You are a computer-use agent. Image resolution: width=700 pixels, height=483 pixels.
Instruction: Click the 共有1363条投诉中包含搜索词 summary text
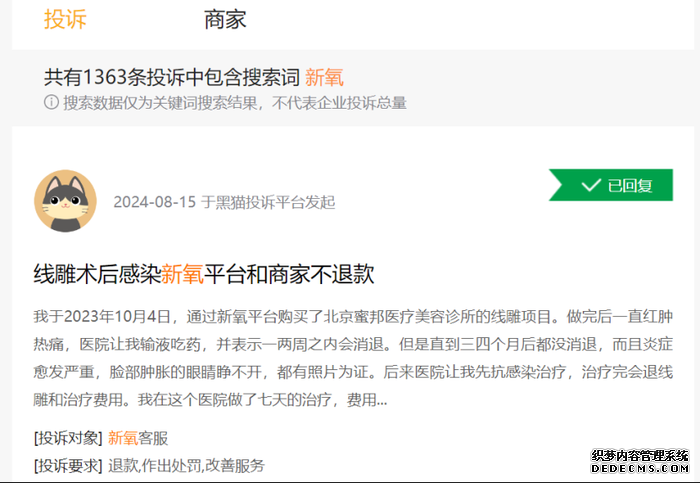coord(172,77)
